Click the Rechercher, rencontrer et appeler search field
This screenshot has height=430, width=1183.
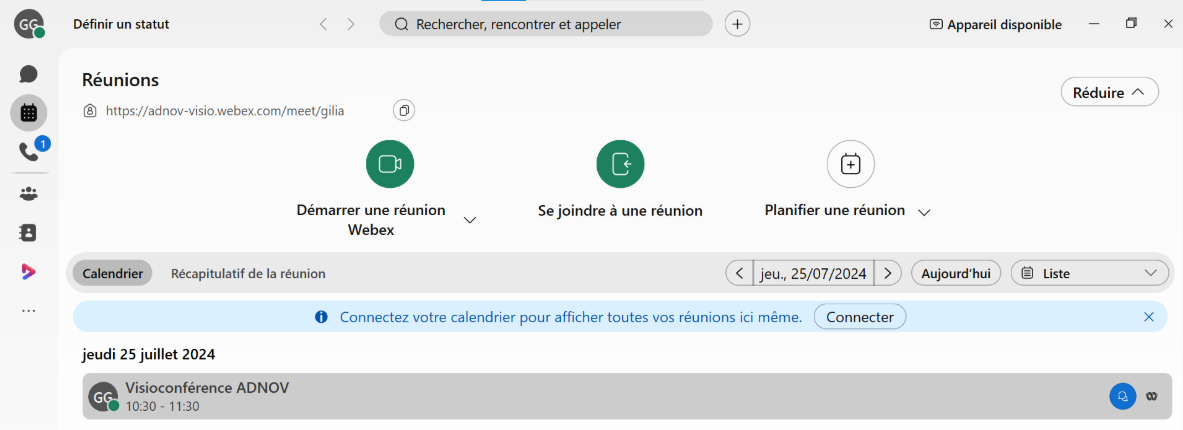click(546, 24)
